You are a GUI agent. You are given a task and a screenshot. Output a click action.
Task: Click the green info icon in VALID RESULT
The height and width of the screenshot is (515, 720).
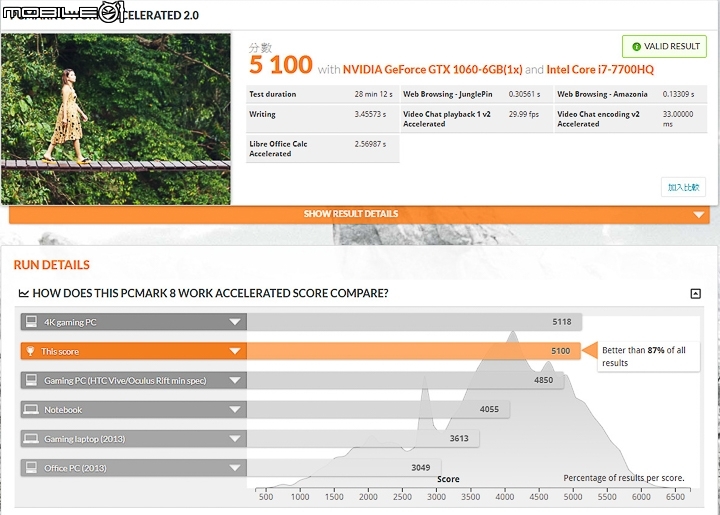click(636, 47)
